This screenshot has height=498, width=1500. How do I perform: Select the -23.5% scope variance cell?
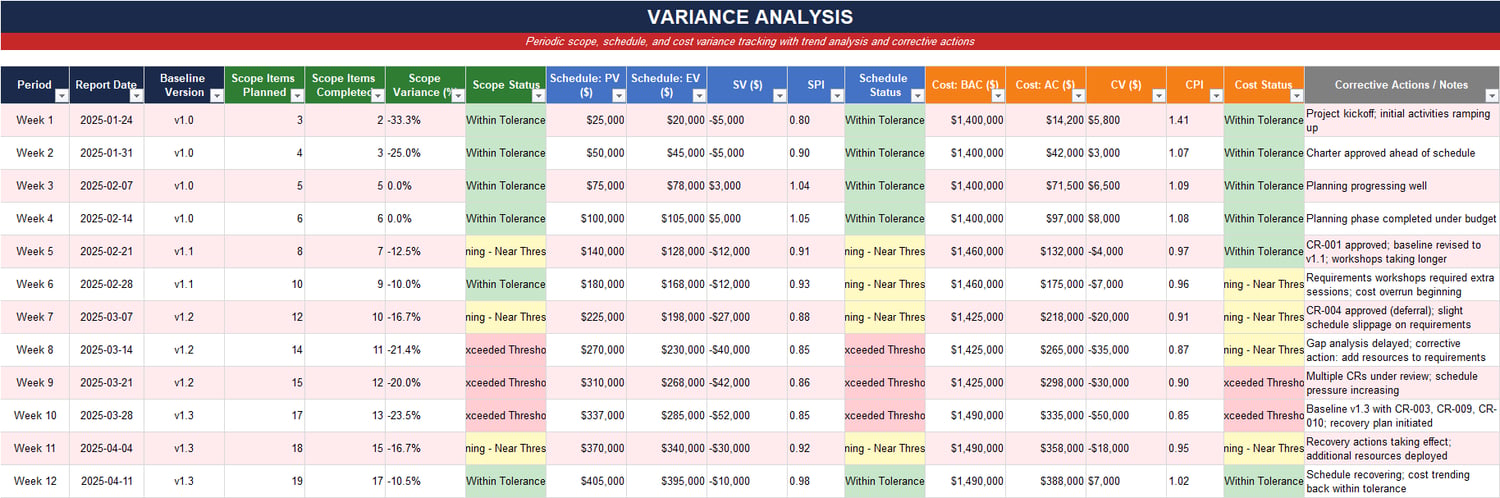point(425,415)
